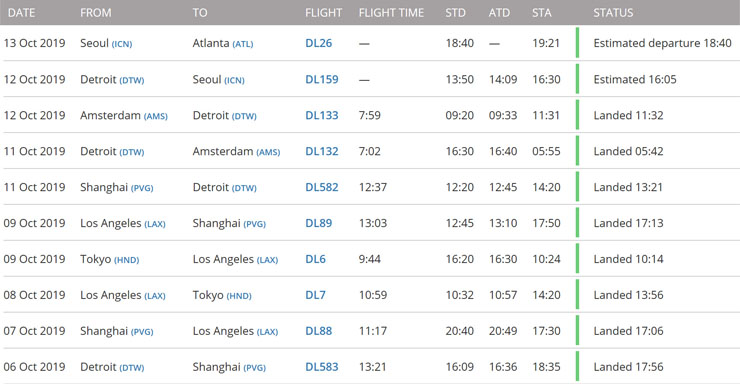740x384 pixels.
Task: Open flight DL89 link
Action: point(319,223)
